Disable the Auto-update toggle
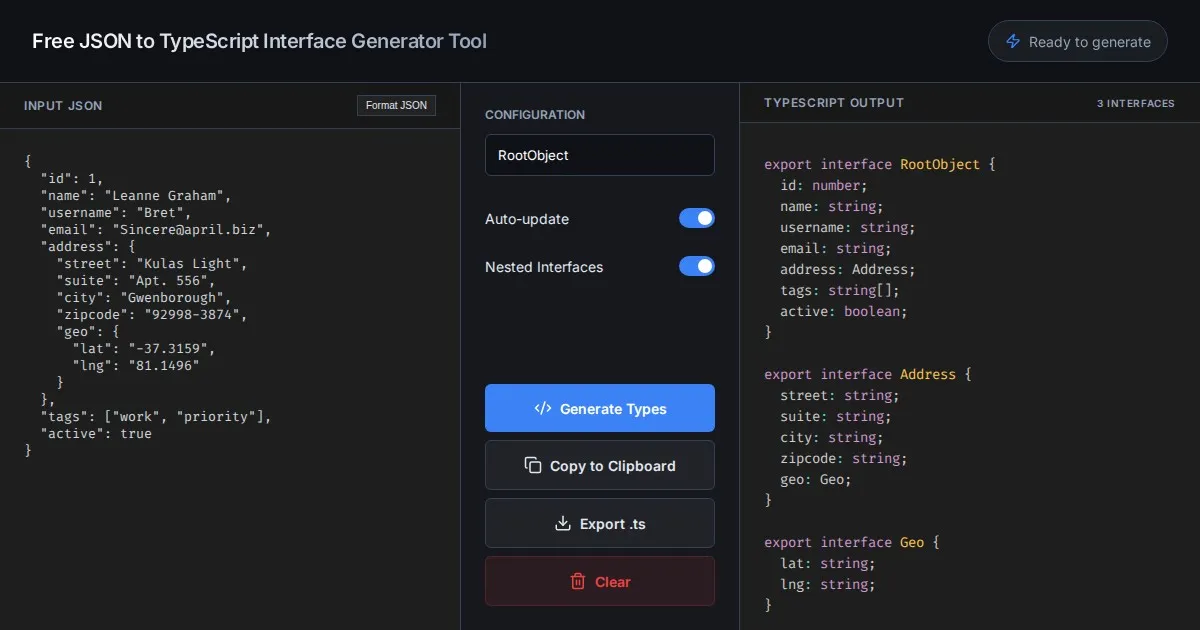This screenshot has height=630, width=1200. click(x=697, y=218)
